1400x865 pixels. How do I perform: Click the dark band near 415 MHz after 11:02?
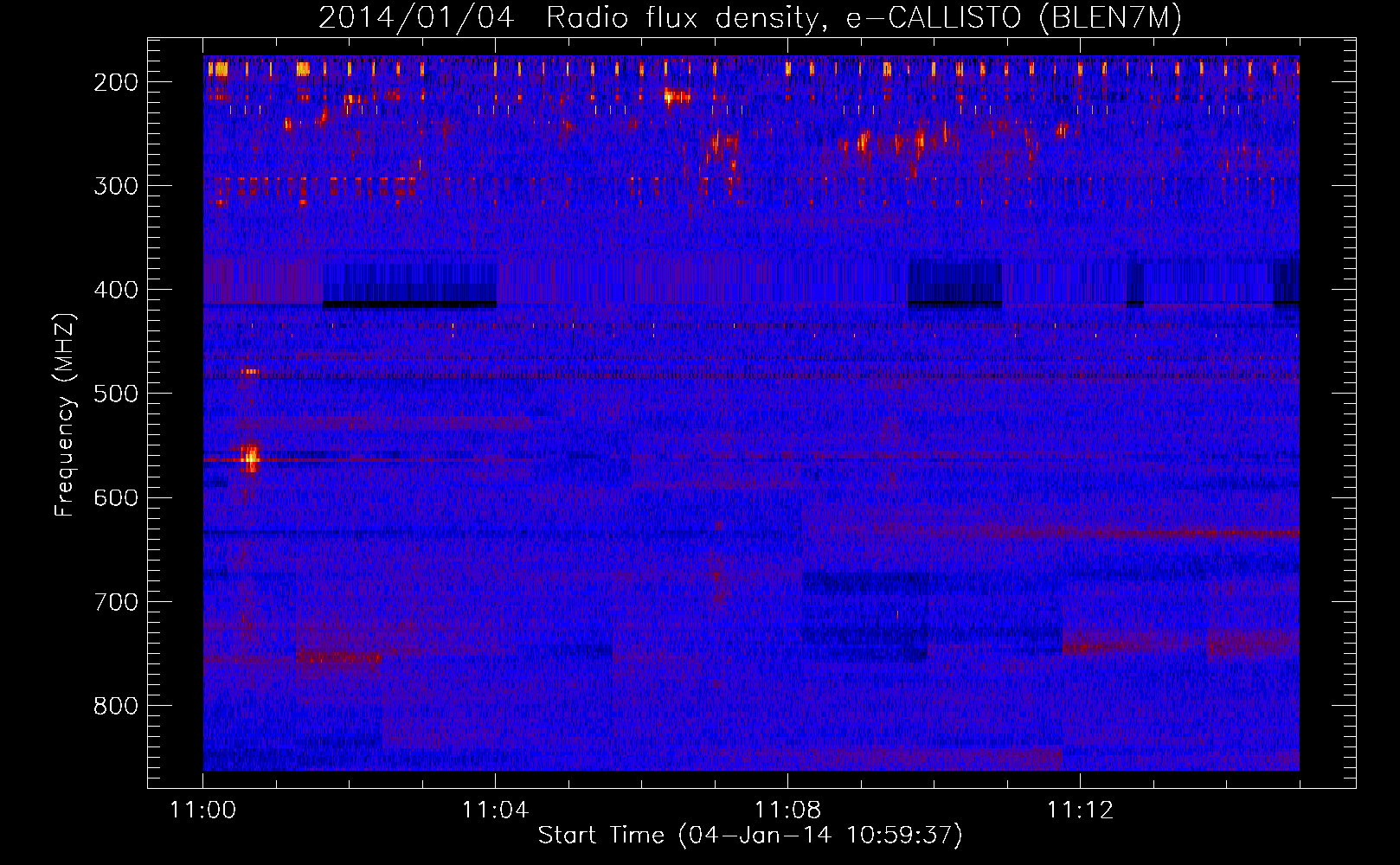[409, 304]
